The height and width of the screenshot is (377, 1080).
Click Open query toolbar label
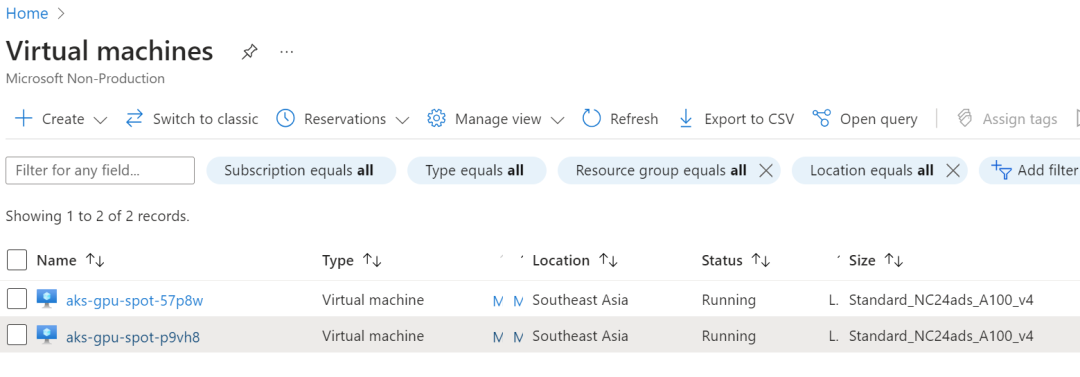click(878, 119)
